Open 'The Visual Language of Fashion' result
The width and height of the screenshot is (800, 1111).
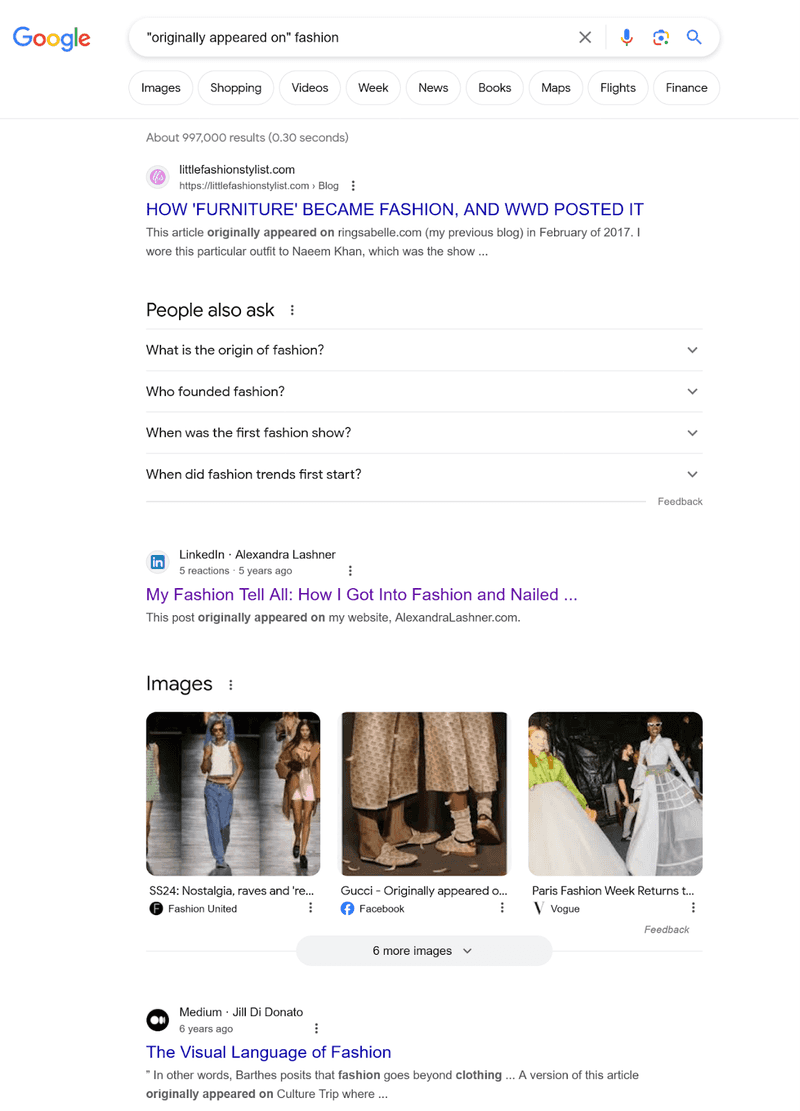(269, 1053)
